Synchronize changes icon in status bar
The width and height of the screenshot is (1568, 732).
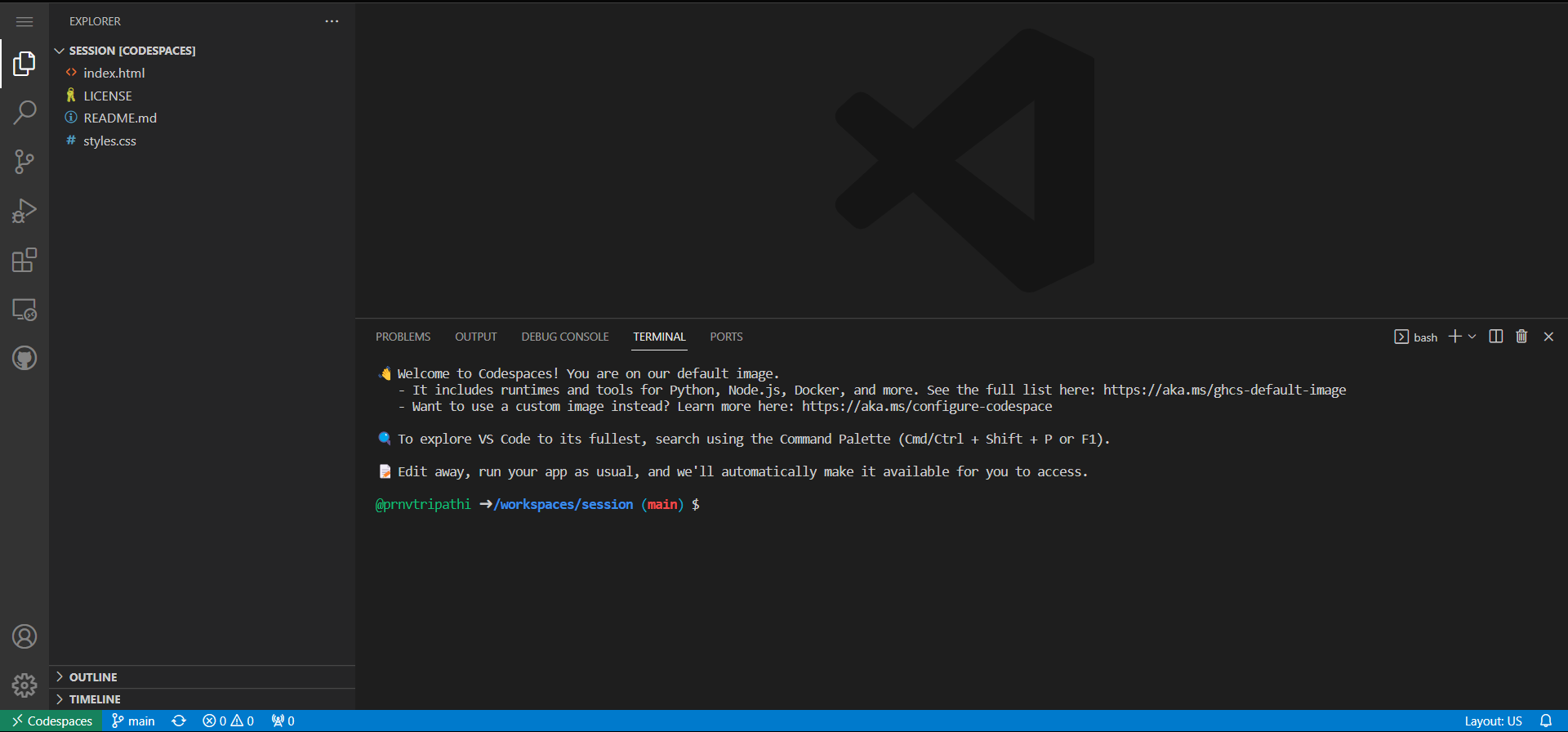[x=179, y=721]
